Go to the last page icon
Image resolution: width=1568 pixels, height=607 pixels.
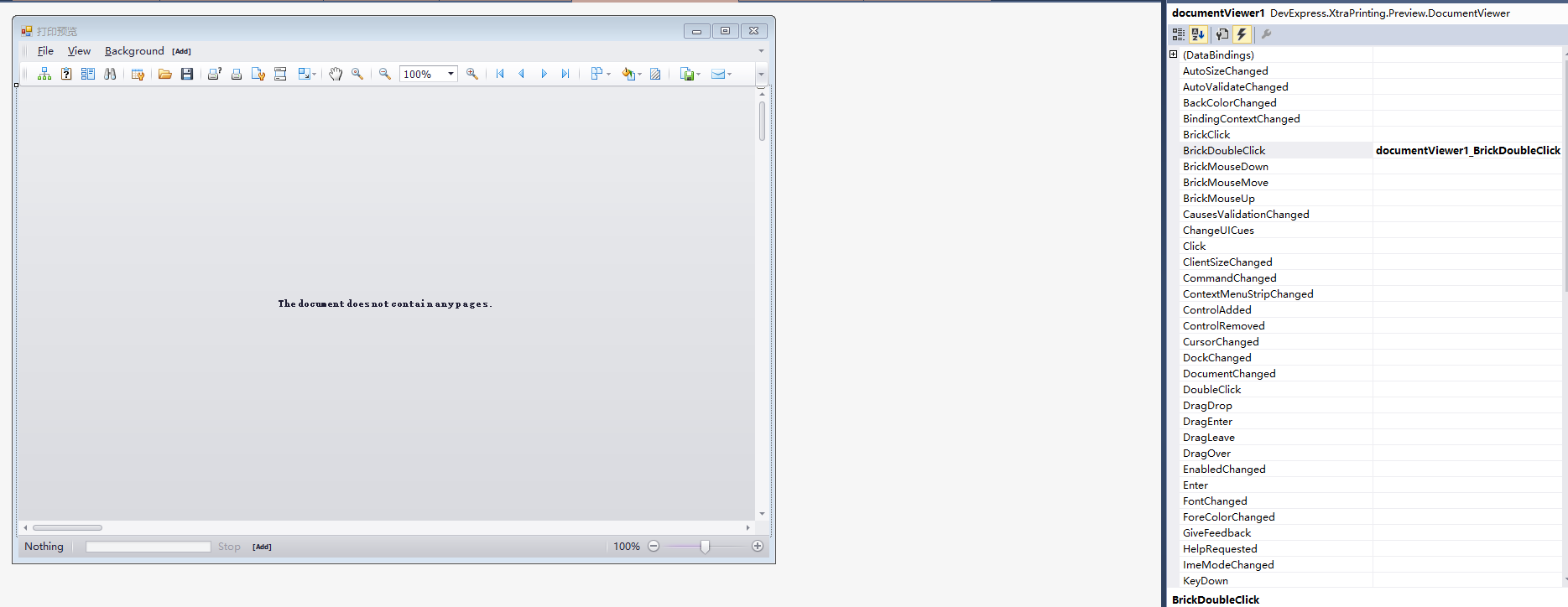[x=565, y=74]
